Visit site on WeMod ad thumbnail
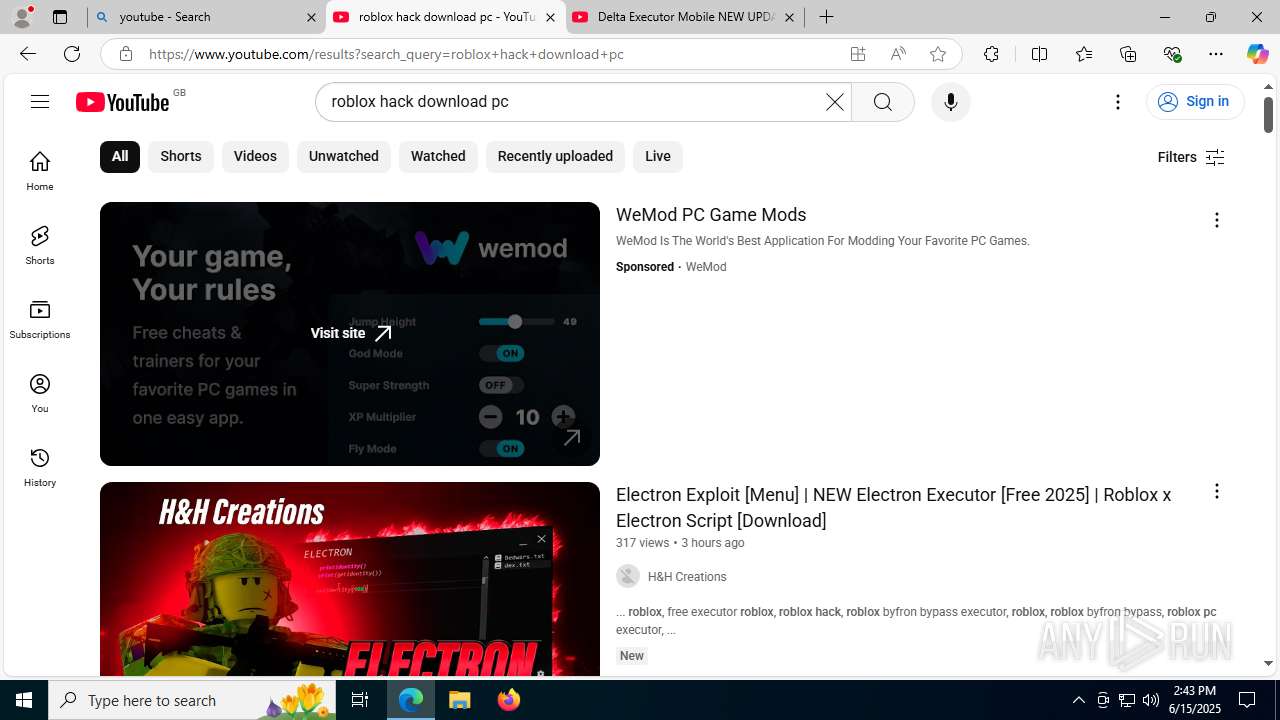1280x720 pixels. pyautogui.click(x=351, y=333)
